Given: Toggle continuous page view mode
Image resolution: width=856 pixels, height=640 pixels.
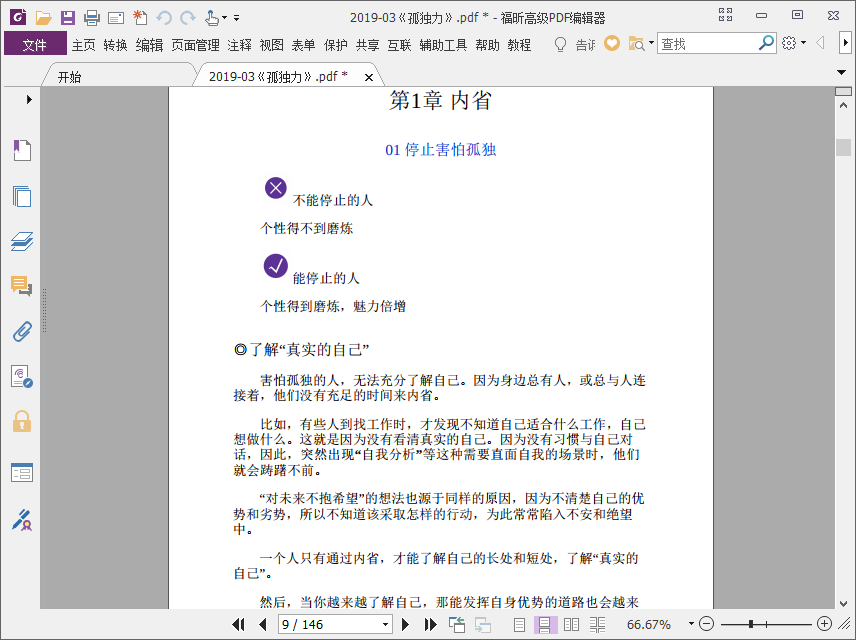Looking at the screenshot, I should pos(545,624).
